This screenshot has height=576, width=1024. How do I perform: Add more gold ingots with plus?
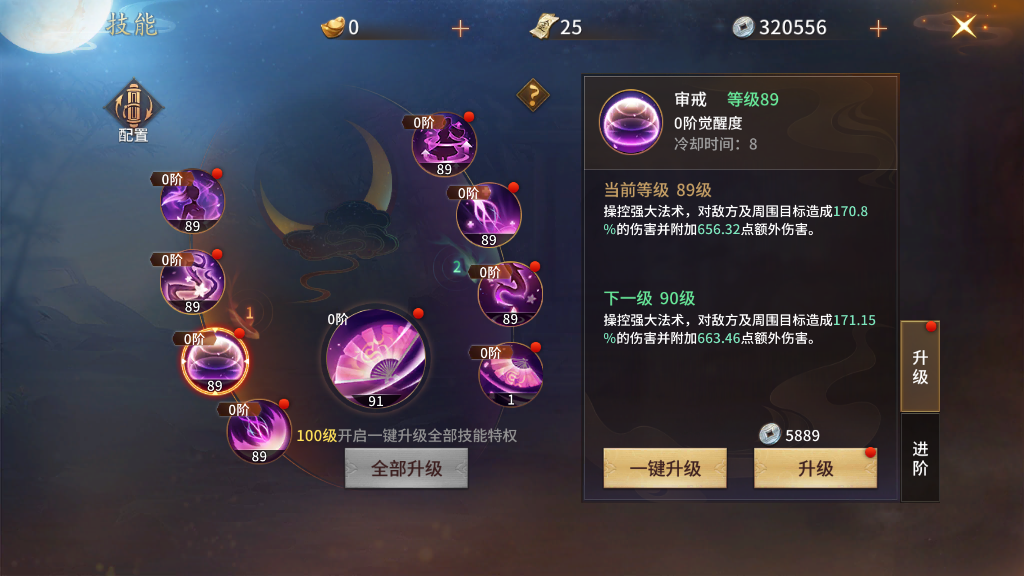point(460,28)
